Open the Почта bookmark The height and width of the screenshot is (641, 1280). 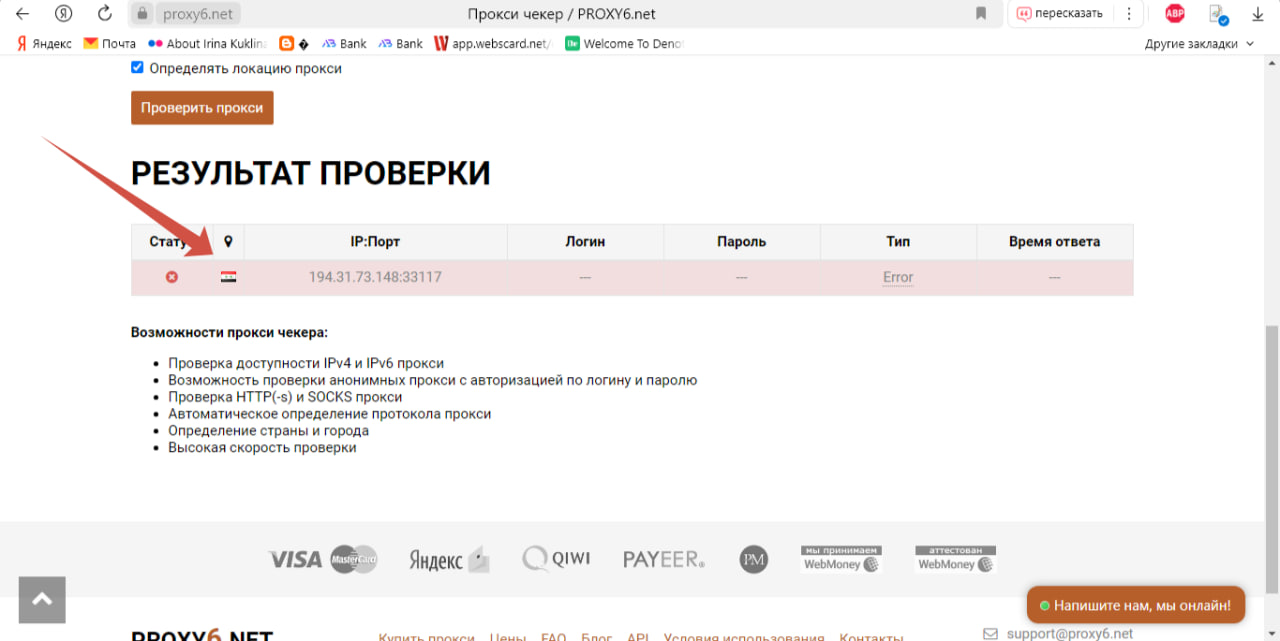point(110,44)
